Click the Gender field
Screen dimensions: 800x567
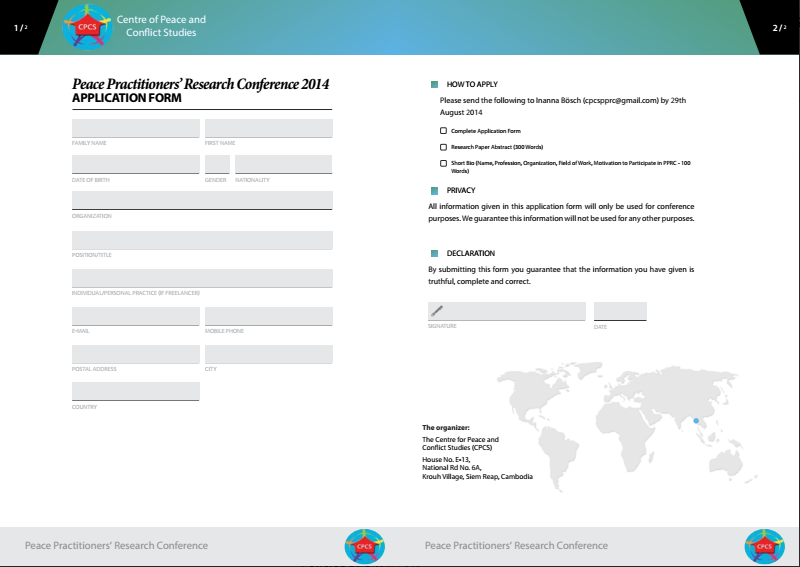217,164
